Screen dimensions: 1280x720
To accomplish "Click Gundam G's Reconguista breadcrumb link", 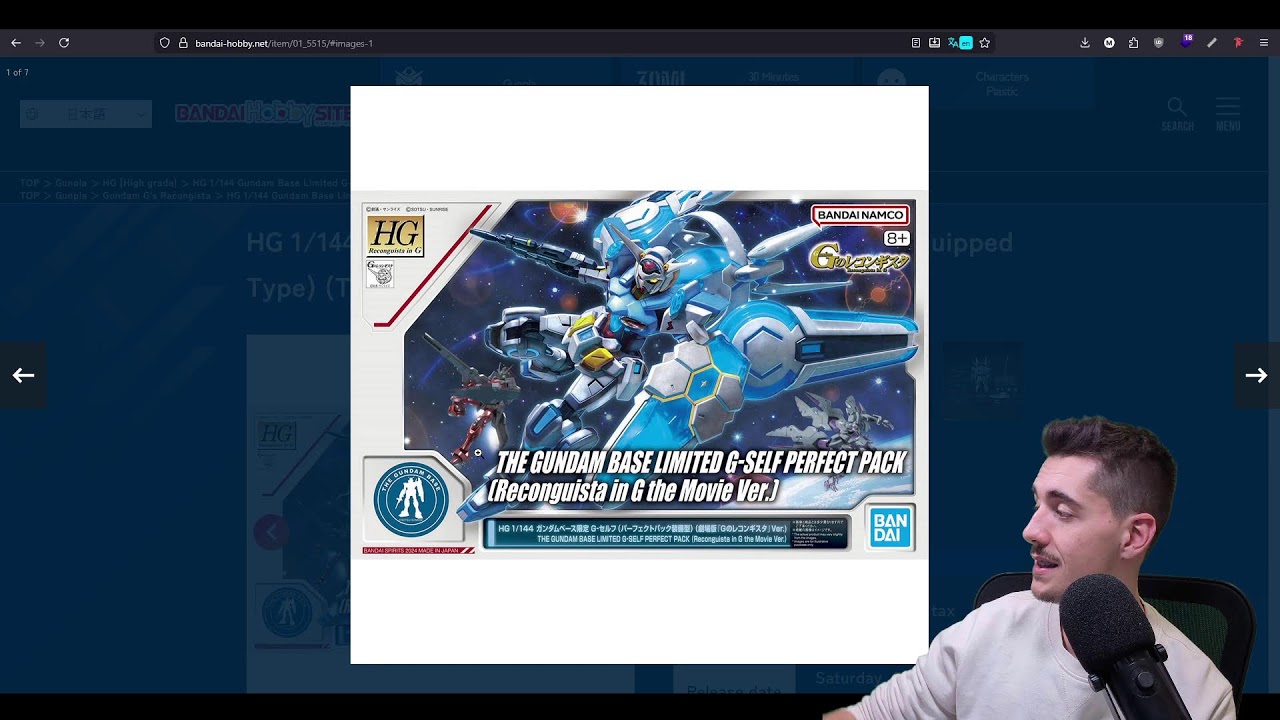I will point(157,196).
